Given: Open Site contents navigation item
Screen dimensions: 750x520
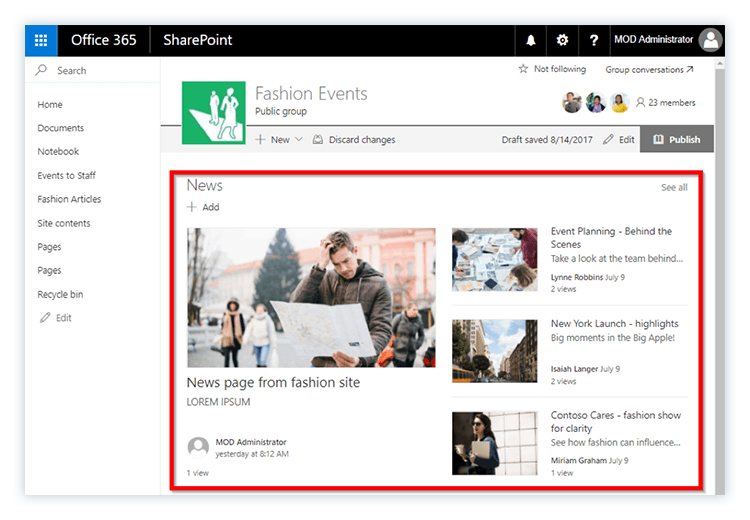Looking at the screenshot, I should (64, 223).
